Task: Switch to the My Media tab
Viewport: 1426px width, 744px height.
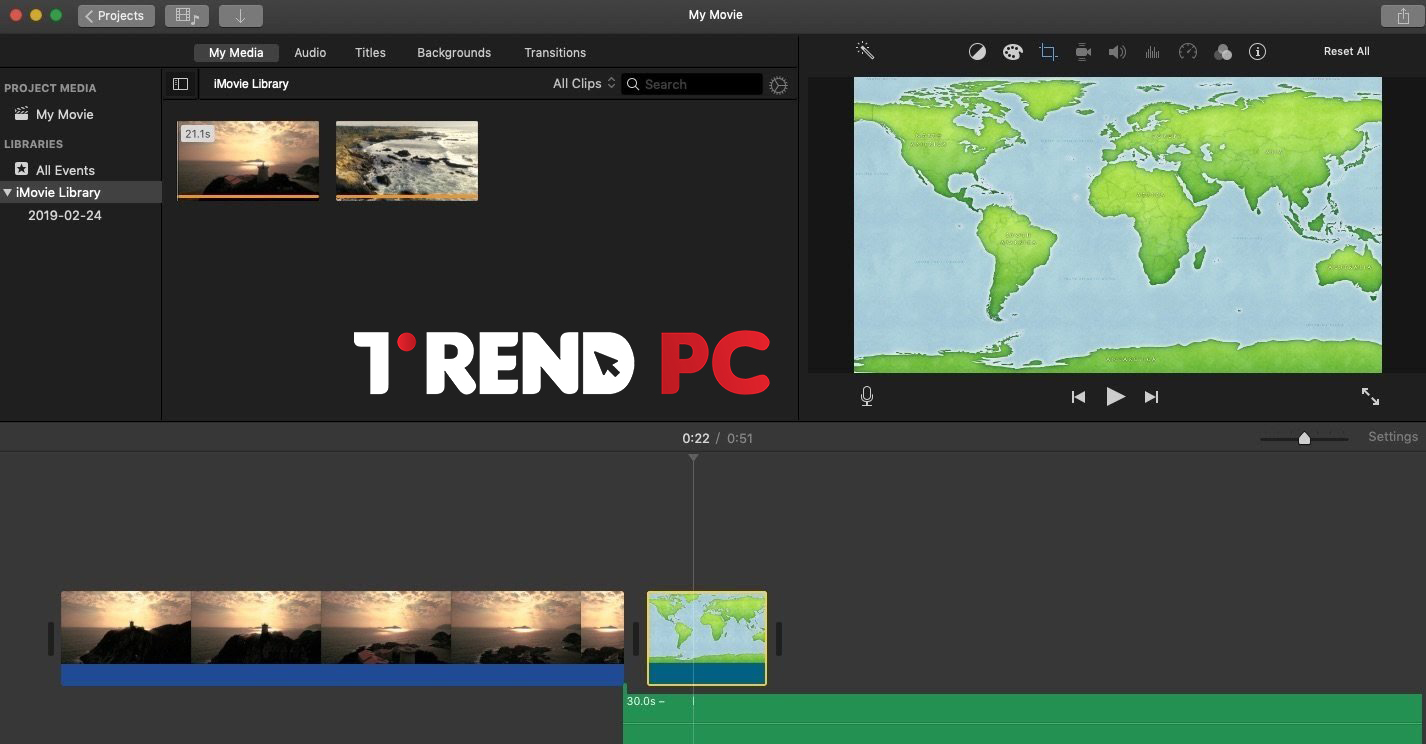Action: click(236, 52)
